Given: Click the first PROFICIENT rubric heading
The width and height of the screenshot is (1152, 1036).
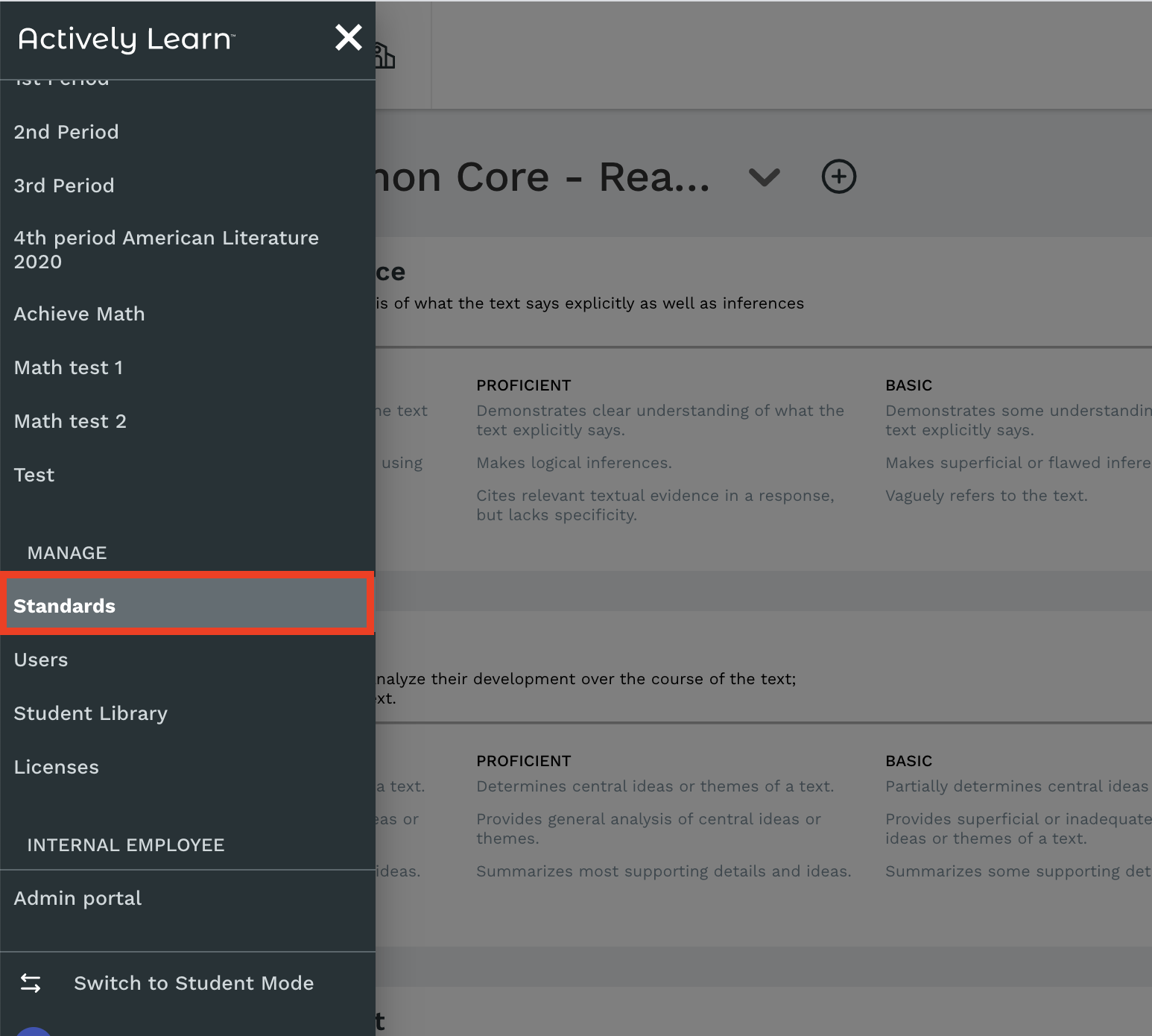Looking at the screenshot, I should (x=524, y=385).
